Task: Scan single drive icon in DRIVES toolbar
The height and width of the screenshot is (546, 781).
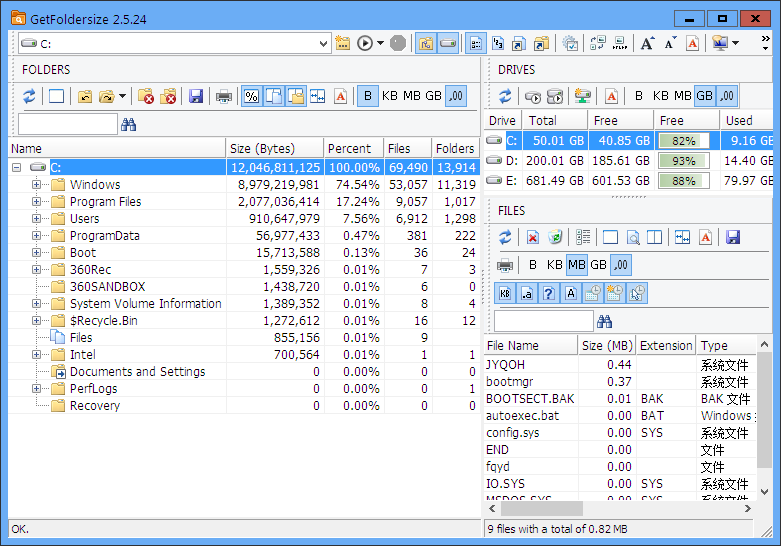Action: coord(533,96)
